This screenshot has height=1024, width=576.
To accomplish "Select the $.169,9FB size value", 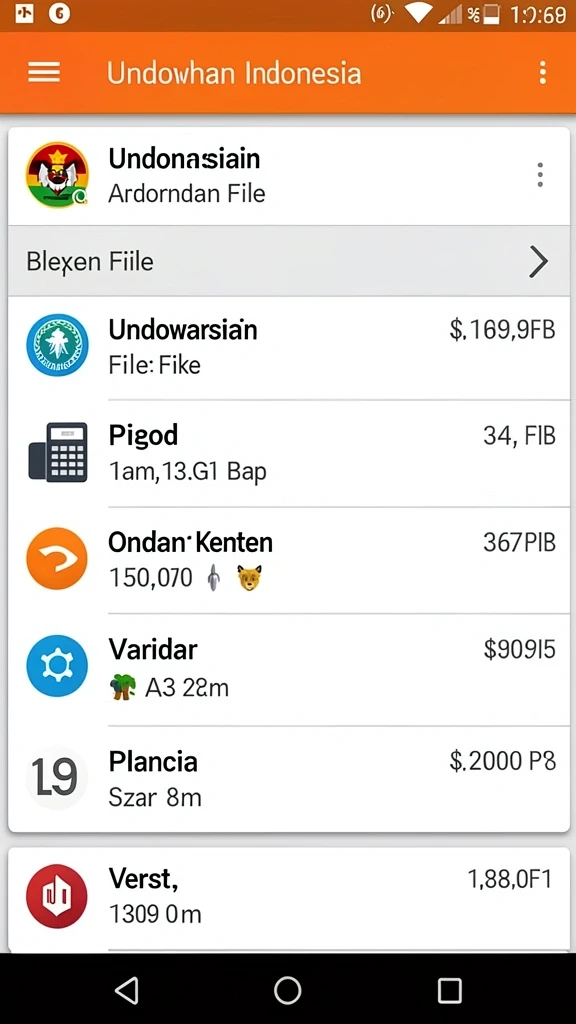I will pos(502,330).
